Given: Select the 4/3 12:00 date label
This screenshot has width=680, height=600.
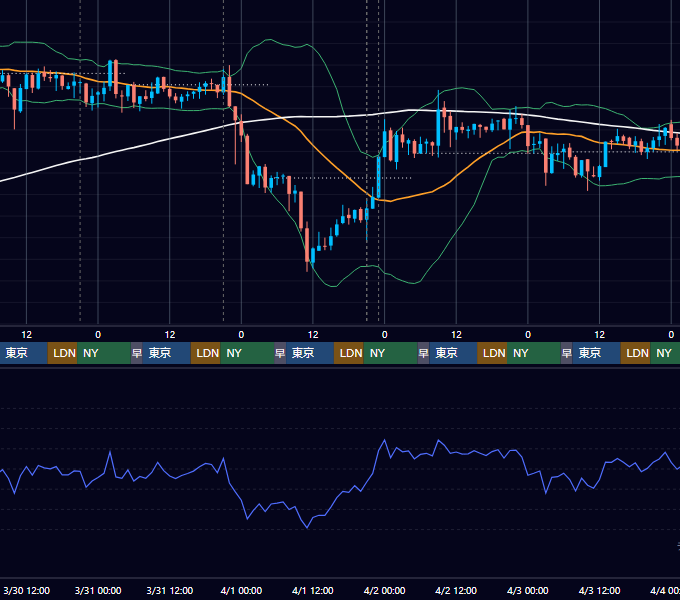Looking at the screenshot, I should [599, 590].
